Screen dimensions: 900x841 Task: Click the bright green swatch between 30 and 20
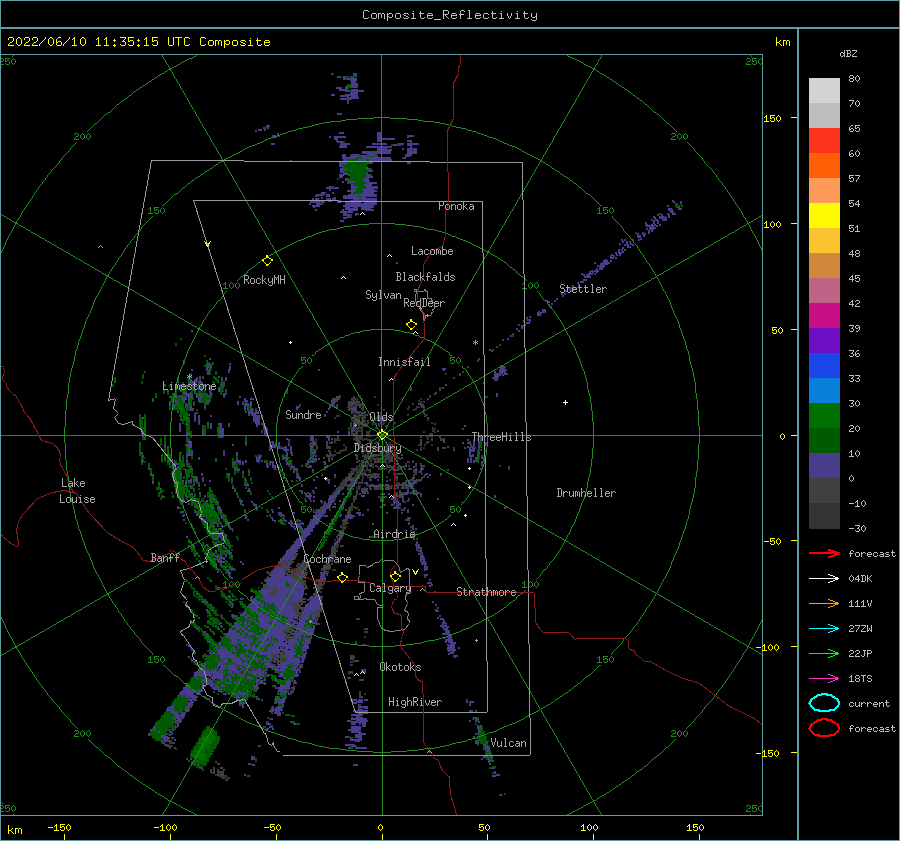coord(824,416)
